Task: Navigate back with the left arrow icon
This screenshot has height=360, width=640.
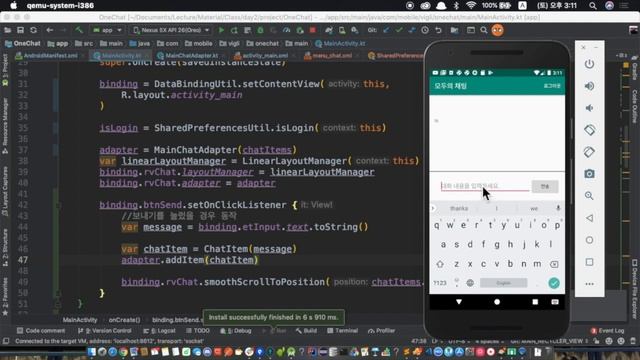Action: point(49,30)
